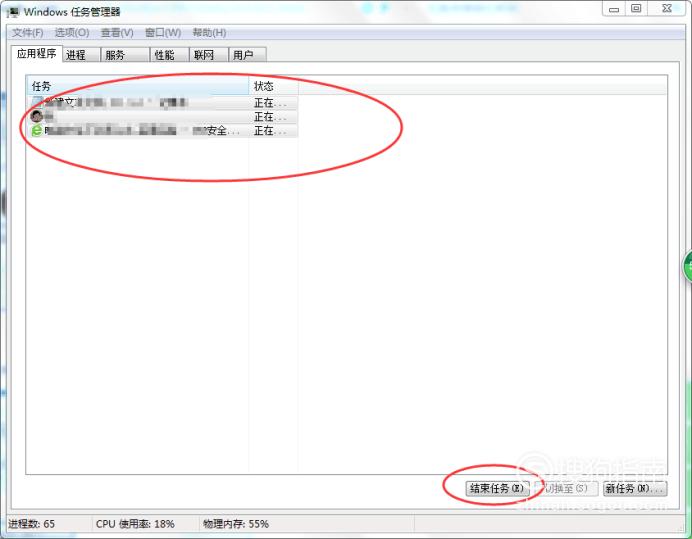Click the CPU 使用率: 18% status entry

click(x=135, y=524)
